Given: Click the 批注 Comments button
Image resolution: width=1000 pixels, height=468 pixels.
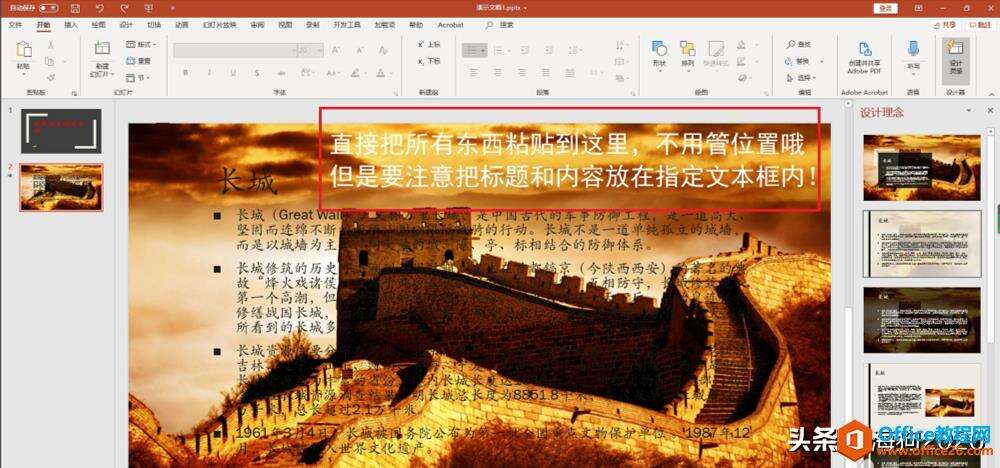Looking at the screenshot, I should point(981,25).
